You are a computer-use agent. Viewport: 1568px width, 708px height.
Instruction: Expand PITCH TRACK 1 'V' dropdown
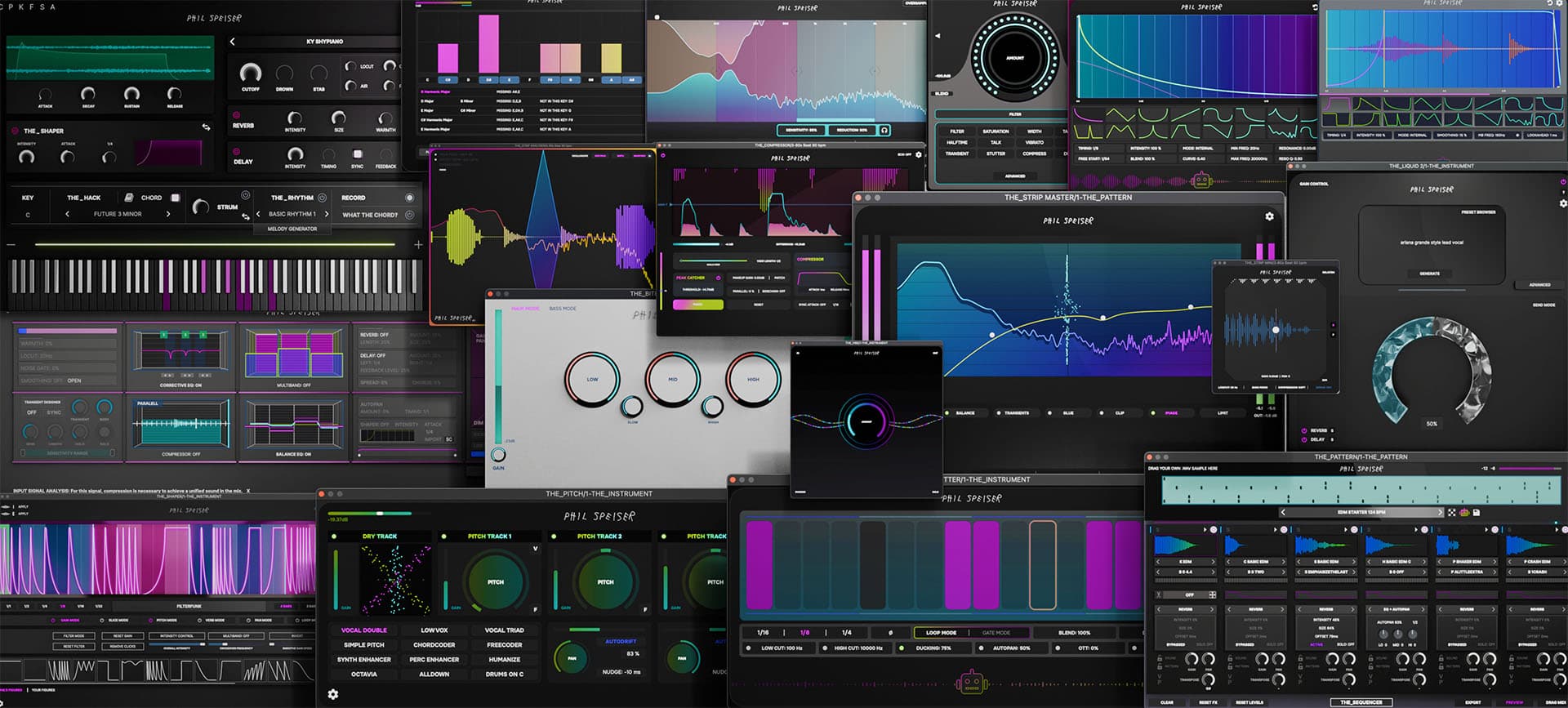click(536, 549)
